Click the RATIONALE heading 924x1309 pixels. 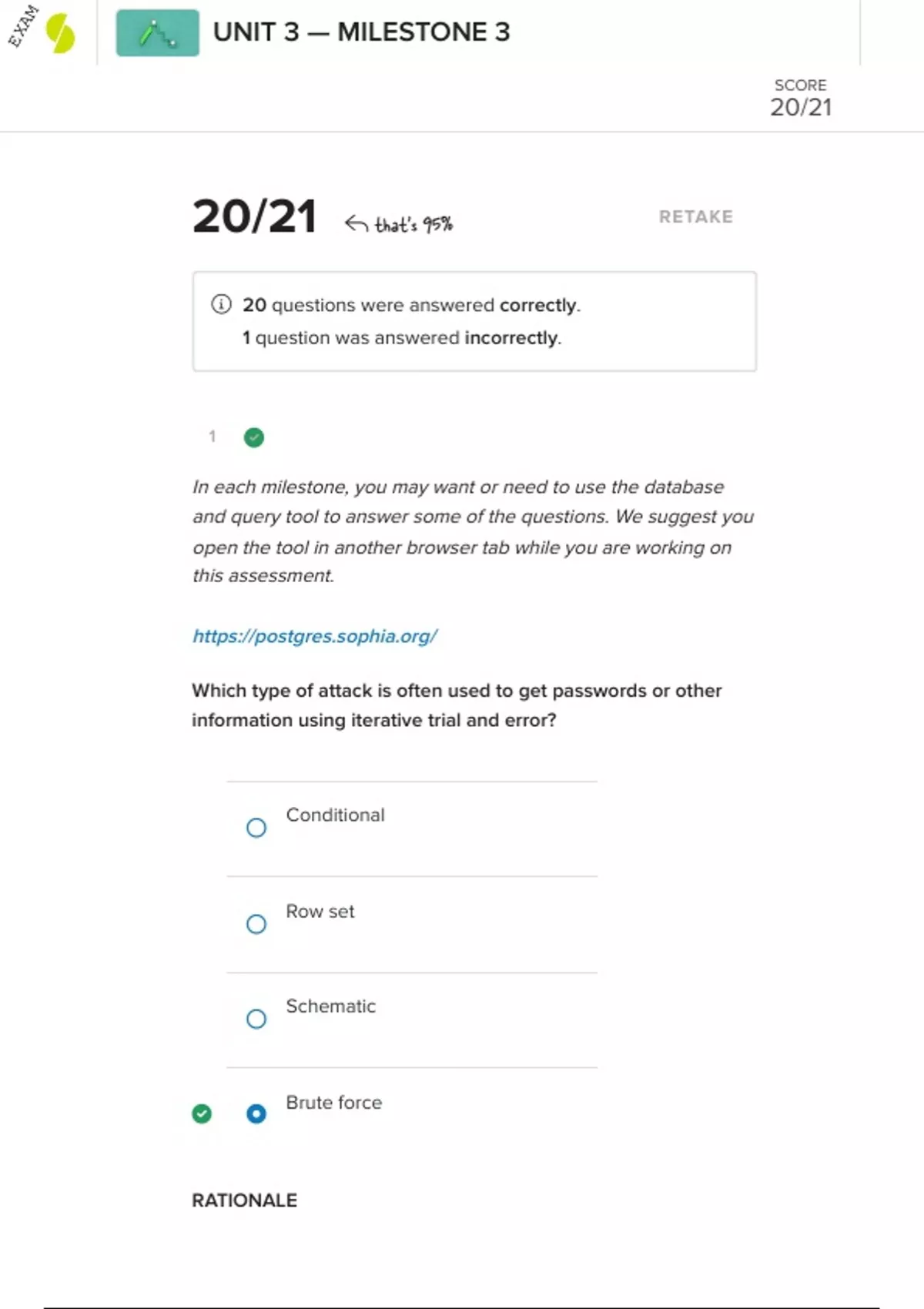click(244, 1200)
